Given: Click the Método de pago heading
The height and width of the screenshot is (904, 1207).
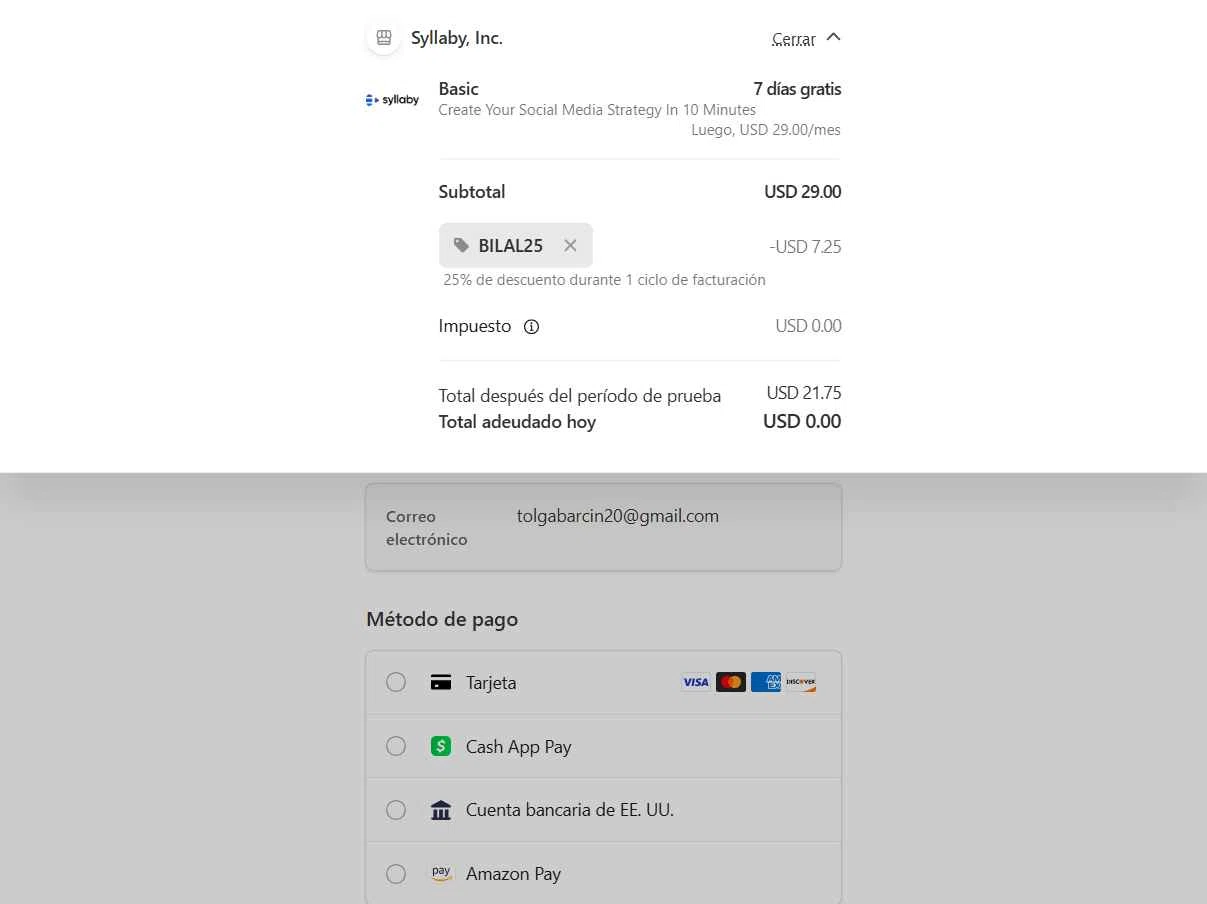Looking at the screenshot, I should [442, 619].
